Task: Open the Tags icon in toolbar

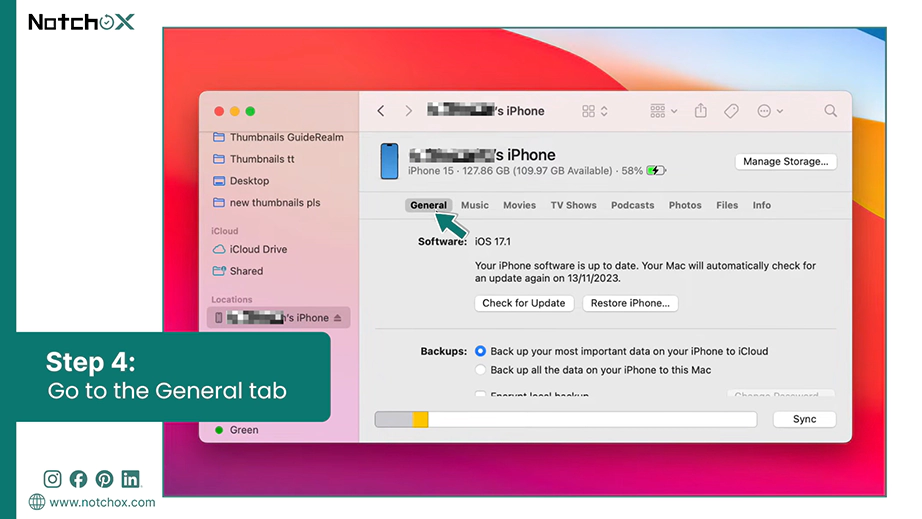Action: pyautogui.click(x=731, y=111)
